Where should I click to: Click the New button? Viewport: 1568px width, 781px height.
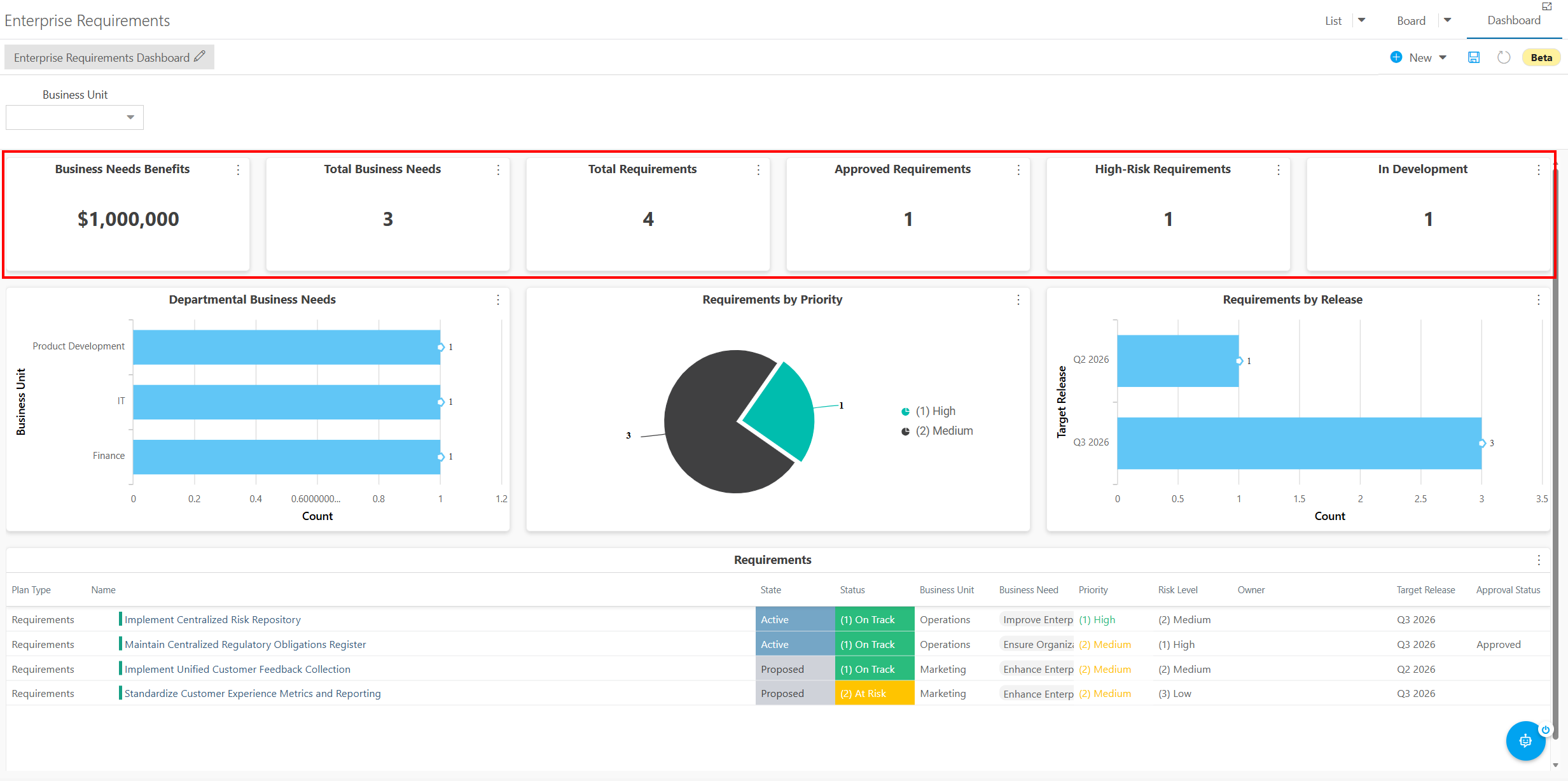(x=1419, y=57)
